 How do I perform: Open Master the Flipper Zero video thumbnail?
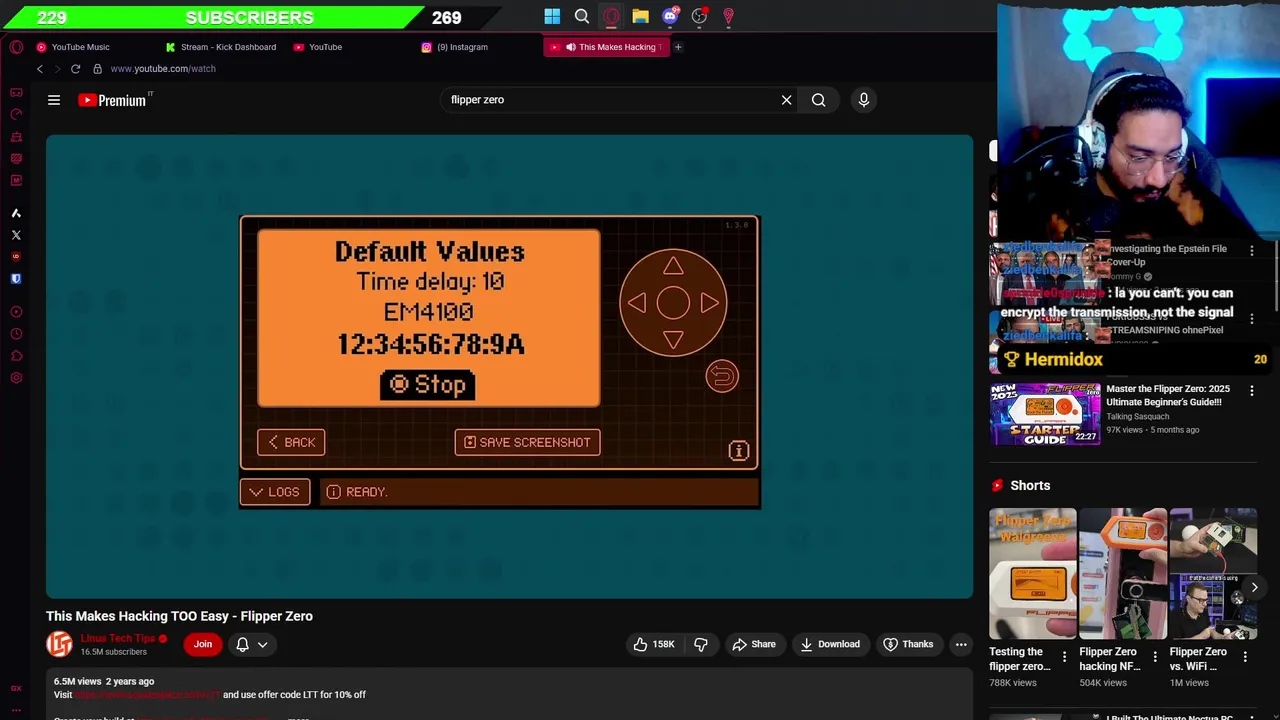point(1045,414)
